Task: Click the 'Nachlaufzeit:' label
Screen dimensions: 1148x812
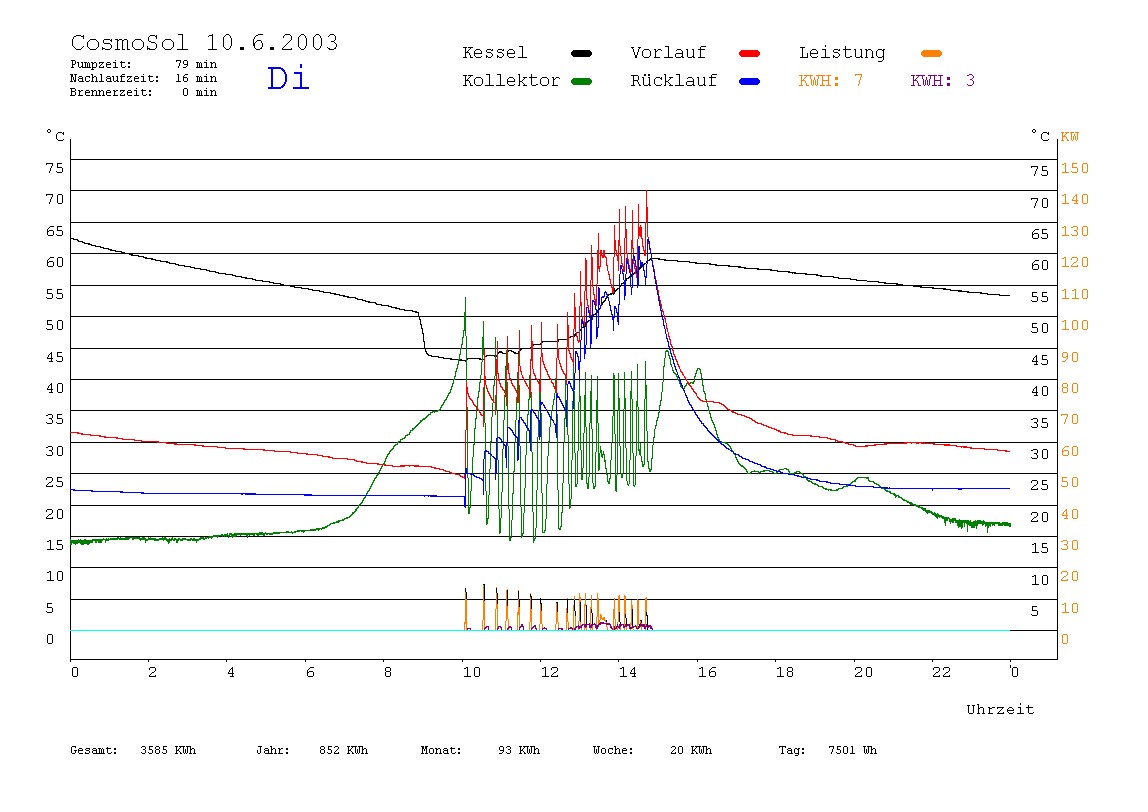Action: 114,78
